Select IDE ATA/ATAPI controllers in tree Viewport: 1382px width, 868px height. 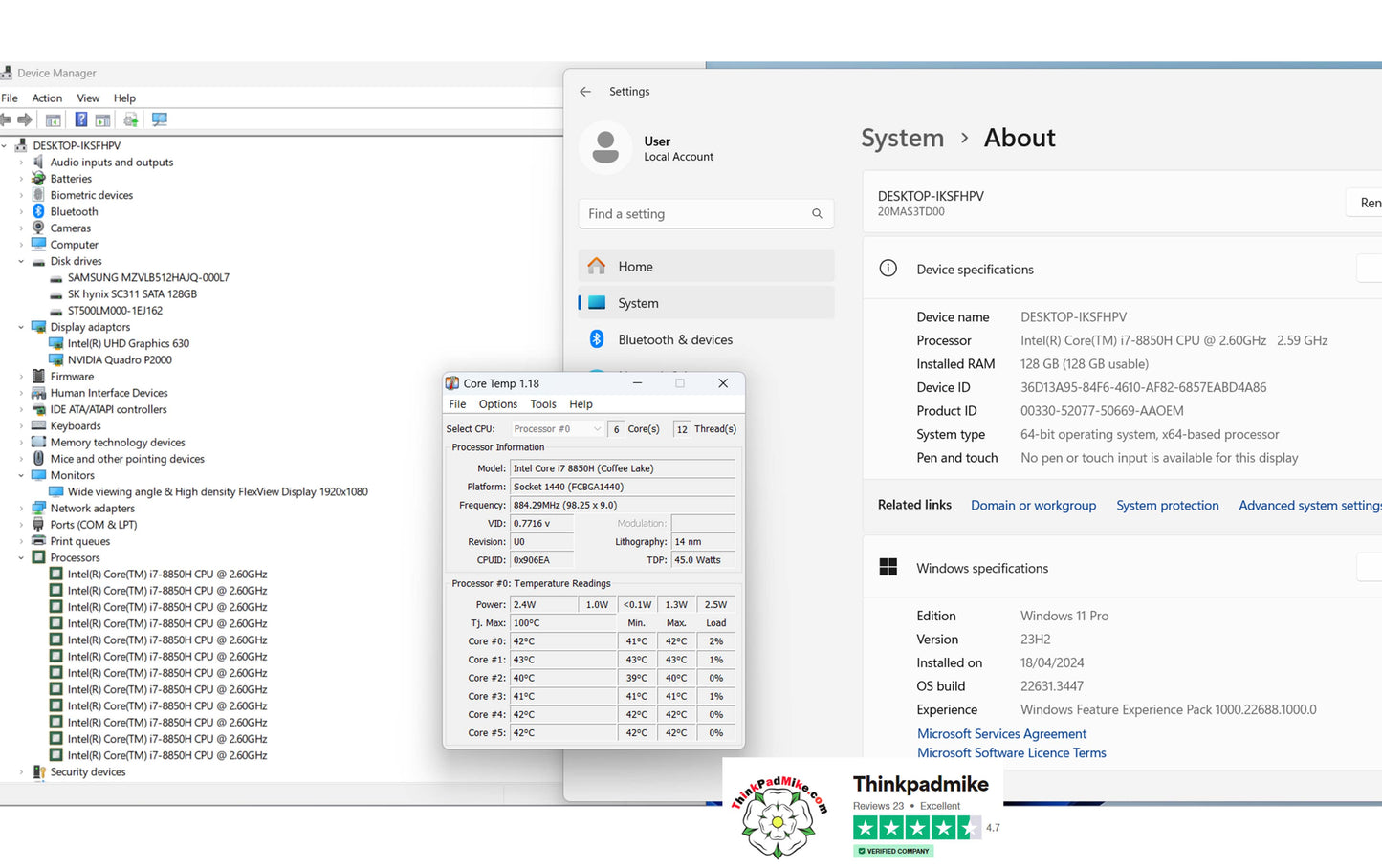point(108,409)
